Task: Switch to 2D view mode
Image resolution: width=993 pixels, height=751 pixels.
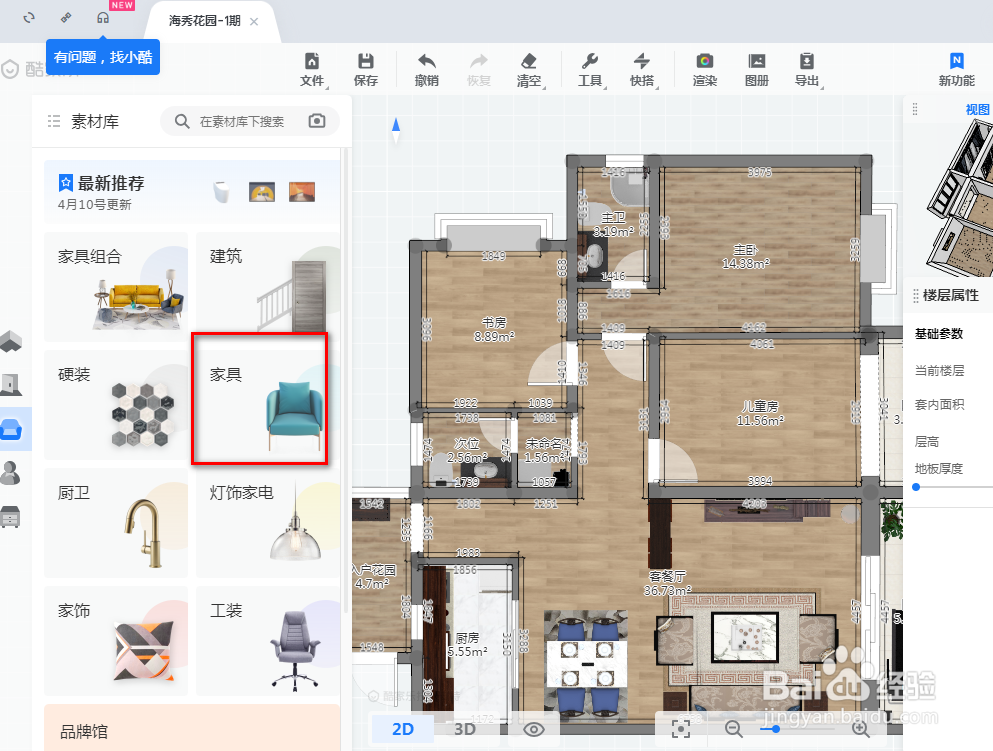Action: 403,729
